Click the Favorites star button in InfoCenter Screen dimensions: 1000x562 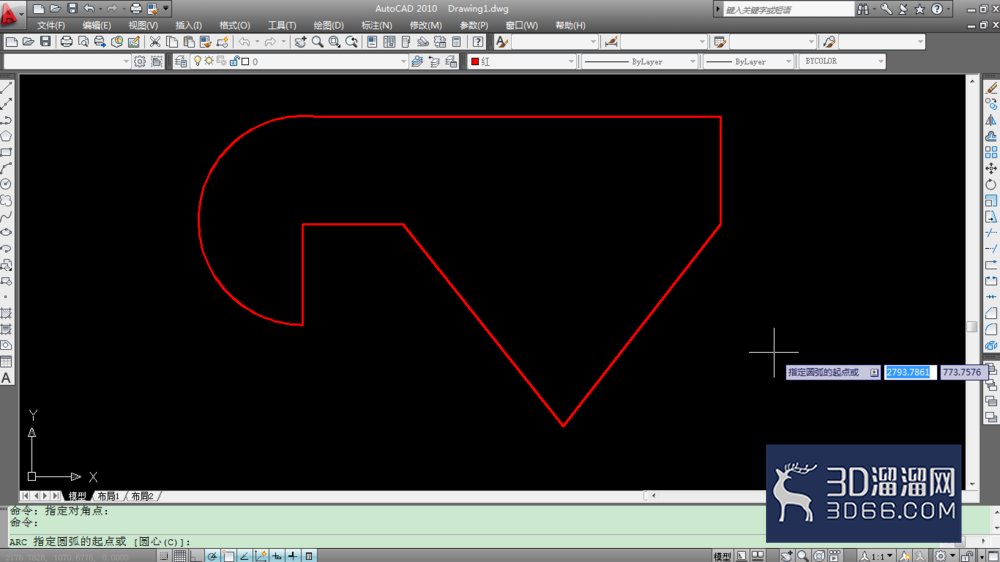pyautogui.click(x=919, y=9)
